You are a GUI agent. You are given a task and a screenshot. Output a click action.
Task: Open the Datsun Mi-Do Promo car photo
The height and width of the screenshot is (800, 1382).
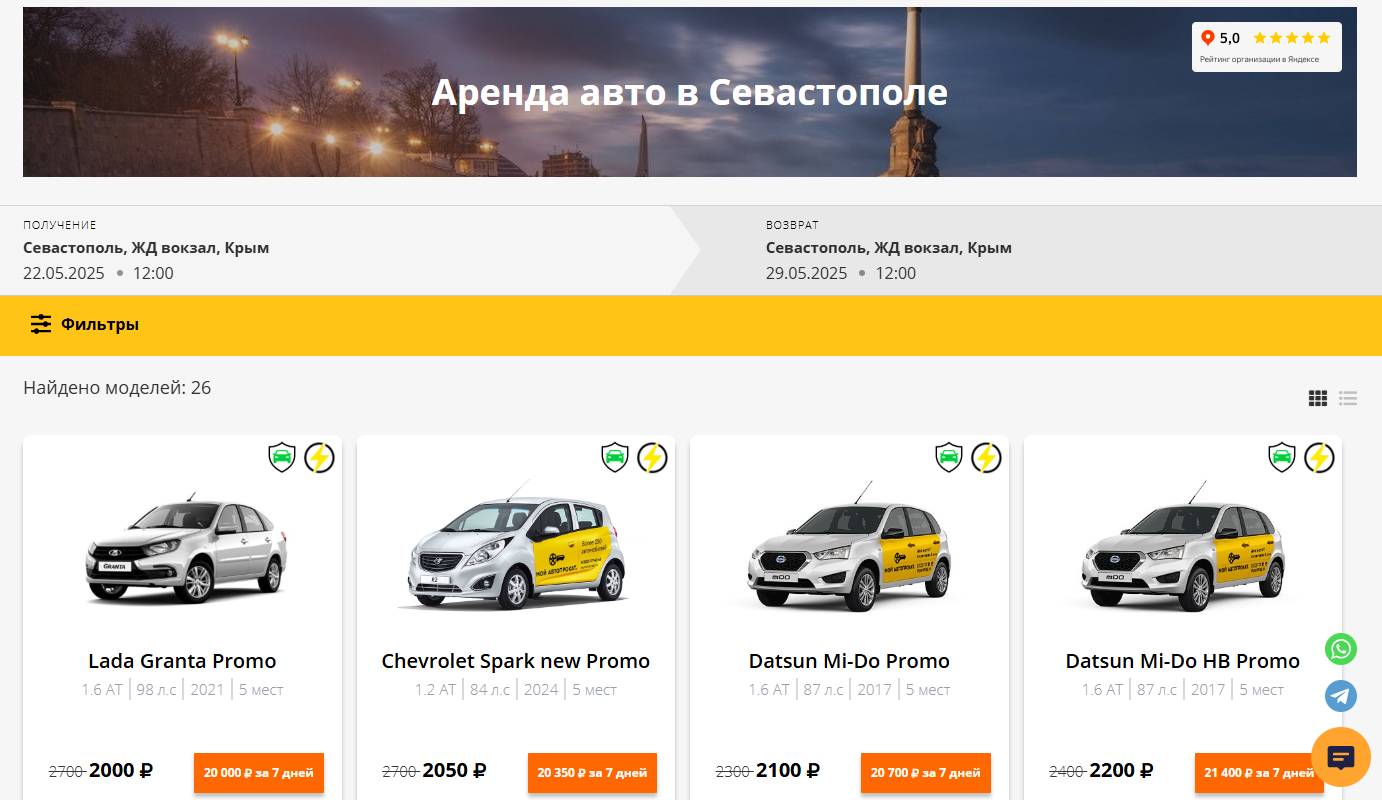pyautogui.click(x=850, y=547)
